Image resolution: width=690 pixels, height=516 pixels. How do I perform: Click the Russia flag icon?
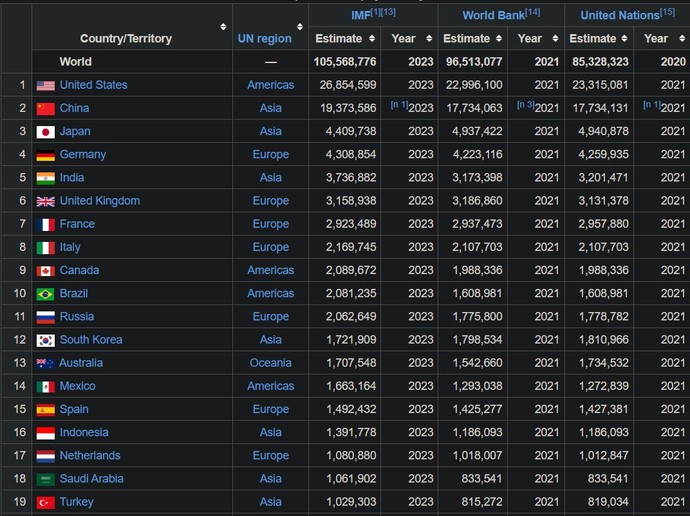46,317
